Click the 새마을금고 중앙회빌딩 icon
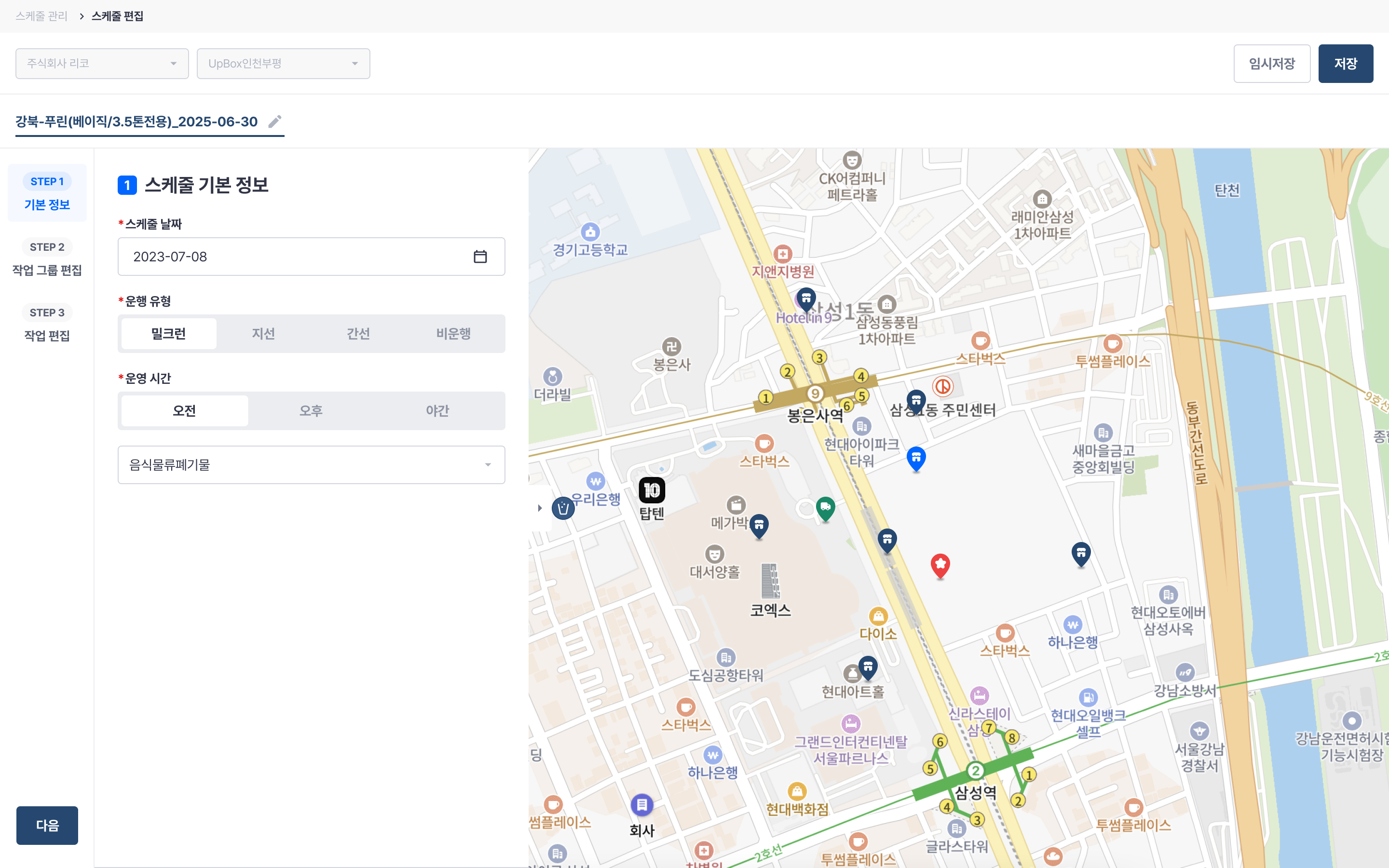 pos(1103,432)
